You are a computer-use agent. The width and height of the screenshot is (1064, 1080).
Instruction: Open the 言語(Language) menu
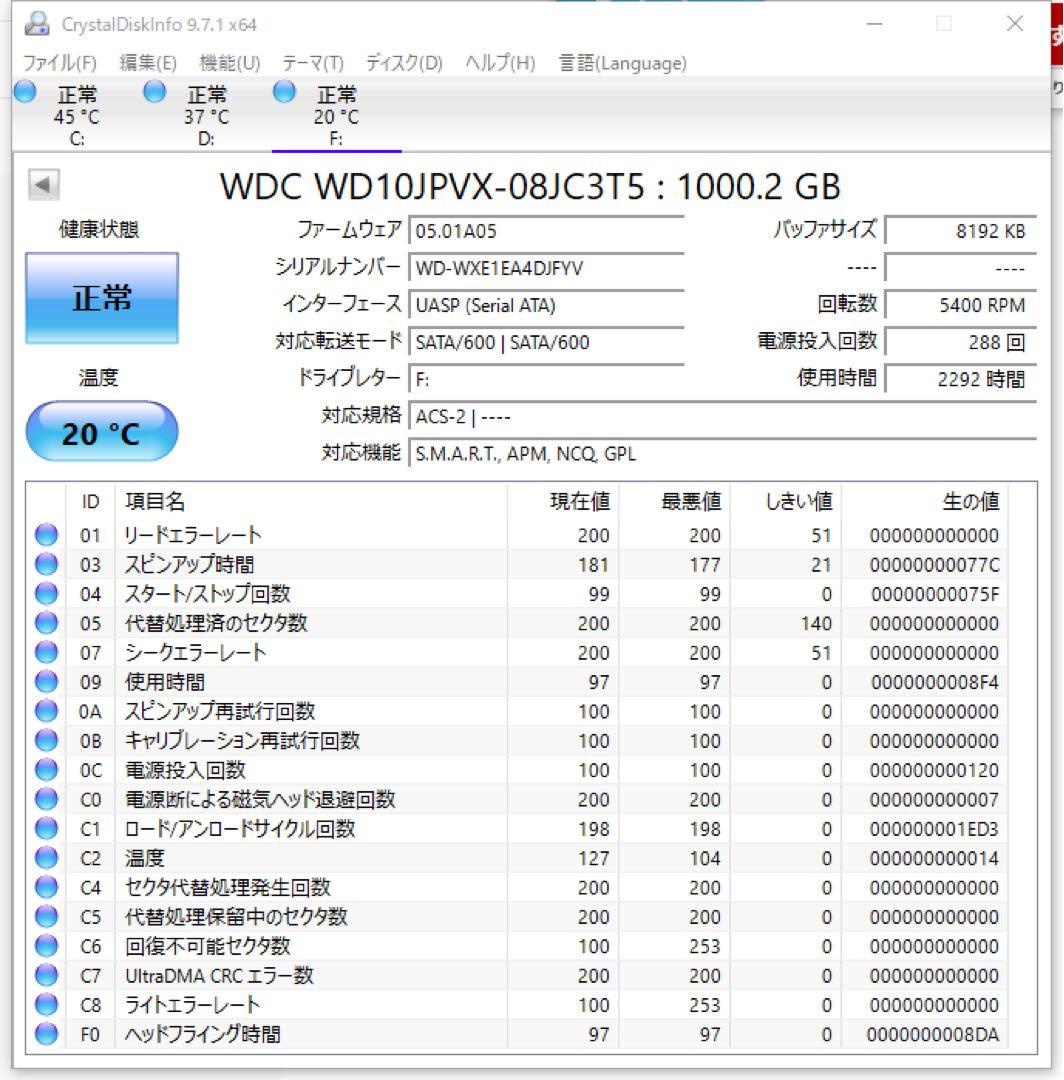coord(622,63)
